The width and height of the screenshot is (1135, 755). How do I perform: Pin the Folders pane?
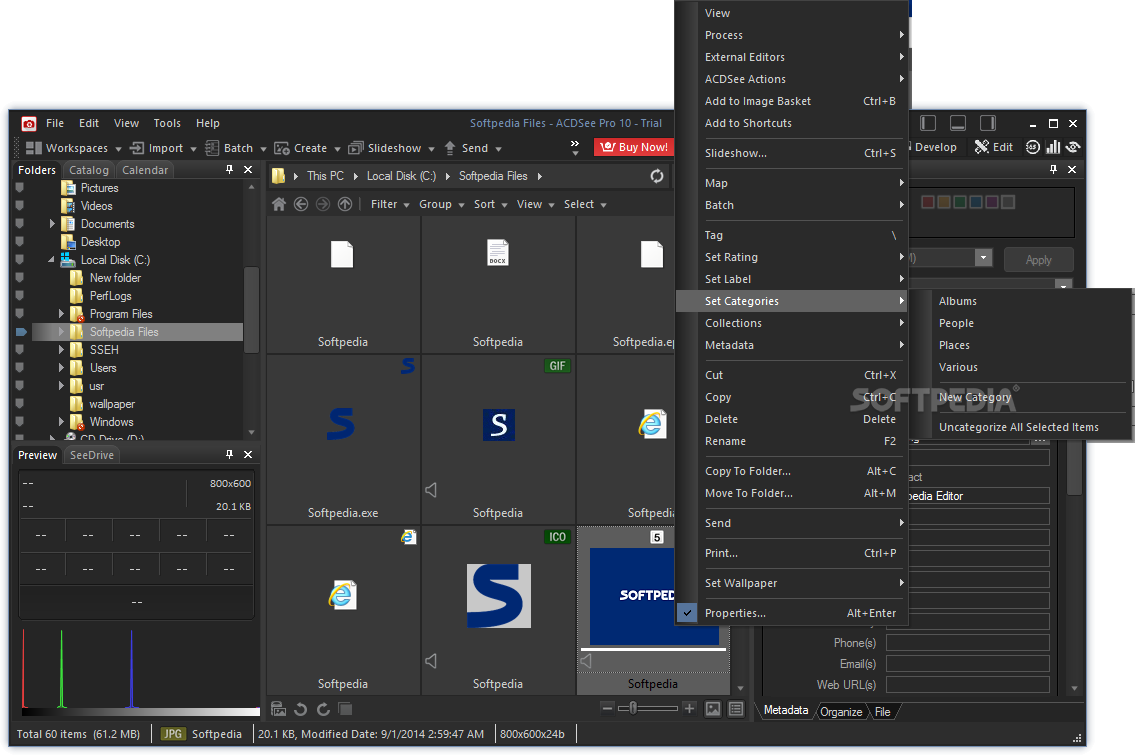pyautogui.click(x=229, y=169)
